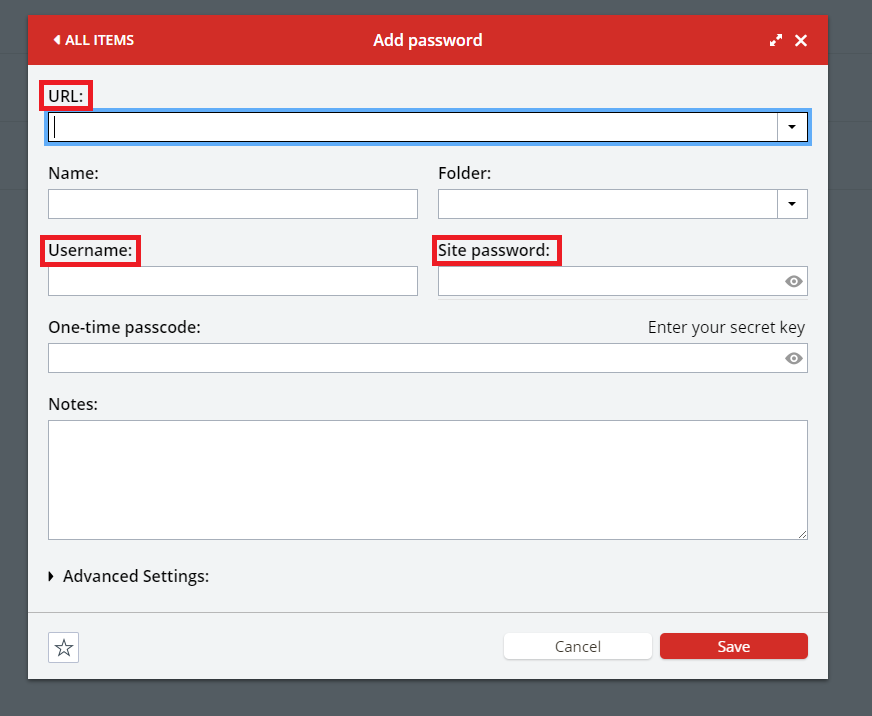The width and height of the screenshot is (872, 716).
Task: Open the Folder dropdown arrow
Action: pos(792,204)
